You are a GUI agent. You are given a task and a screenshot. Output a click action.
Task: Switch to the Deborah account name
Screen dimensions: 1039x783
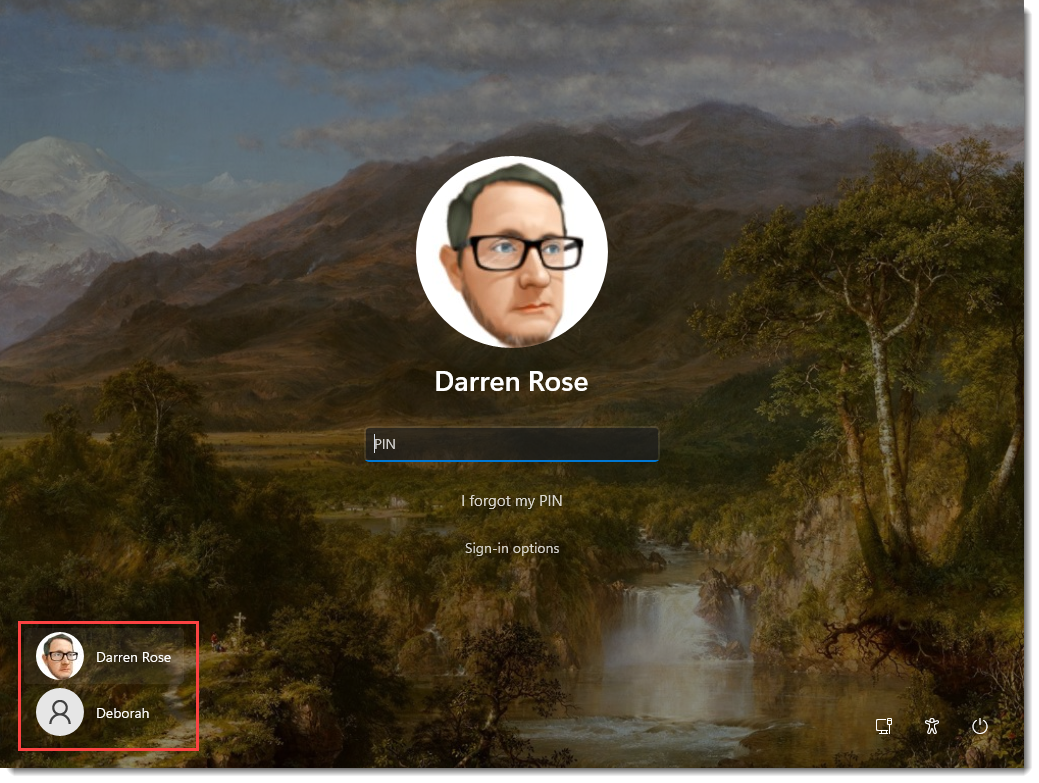click(122, 714)
